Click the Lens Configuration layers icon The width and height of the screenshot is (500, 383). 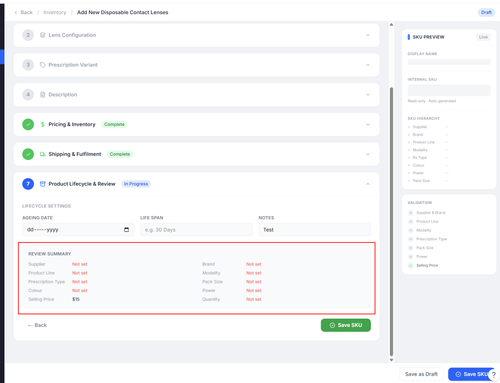43,35
